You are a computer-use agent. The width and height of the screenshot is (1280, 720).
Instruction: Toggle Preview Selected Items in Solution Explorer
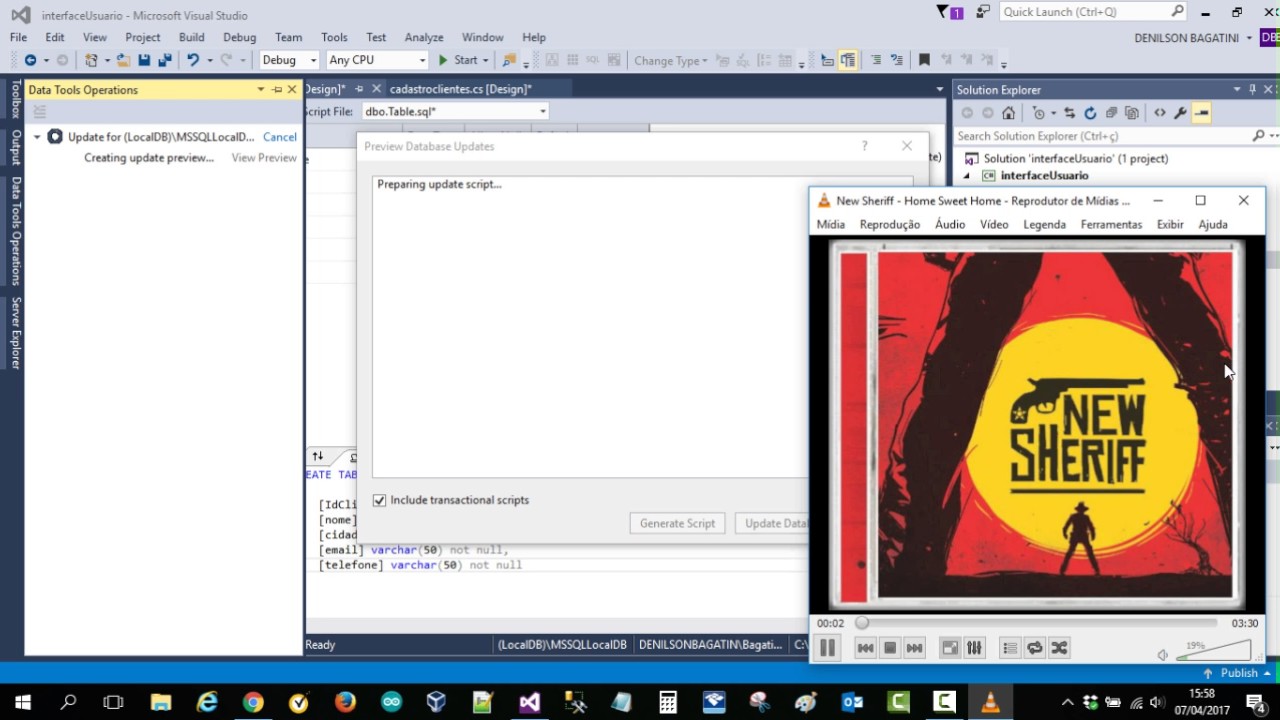[1202, 113]
